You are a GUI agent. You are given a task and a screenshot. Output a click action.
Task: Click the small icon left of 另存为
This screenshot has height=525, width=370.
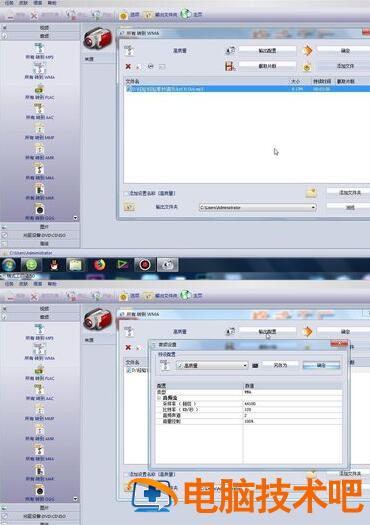255,366
